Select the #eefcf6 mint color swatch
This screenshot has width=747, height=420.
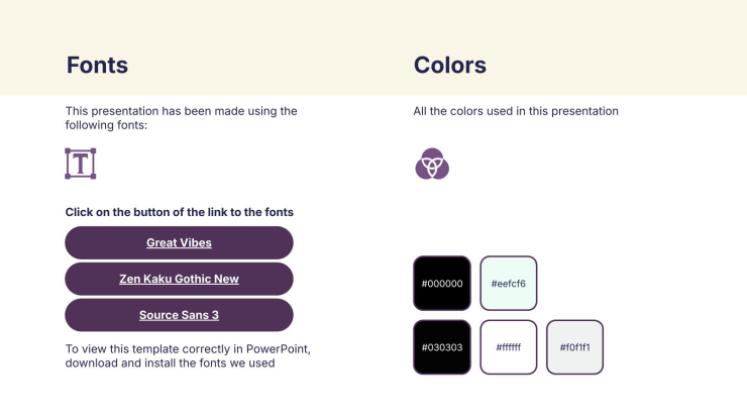pyautogui.click(x=508, y=283)
